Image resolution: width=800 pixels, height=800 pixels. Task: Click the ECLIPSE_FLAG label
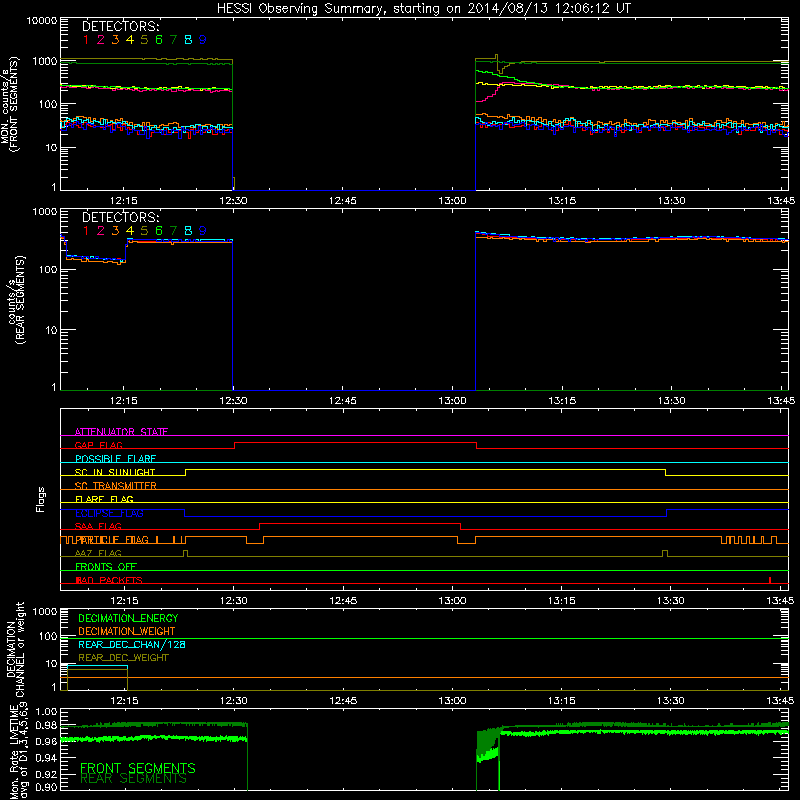tap(109, 513)
